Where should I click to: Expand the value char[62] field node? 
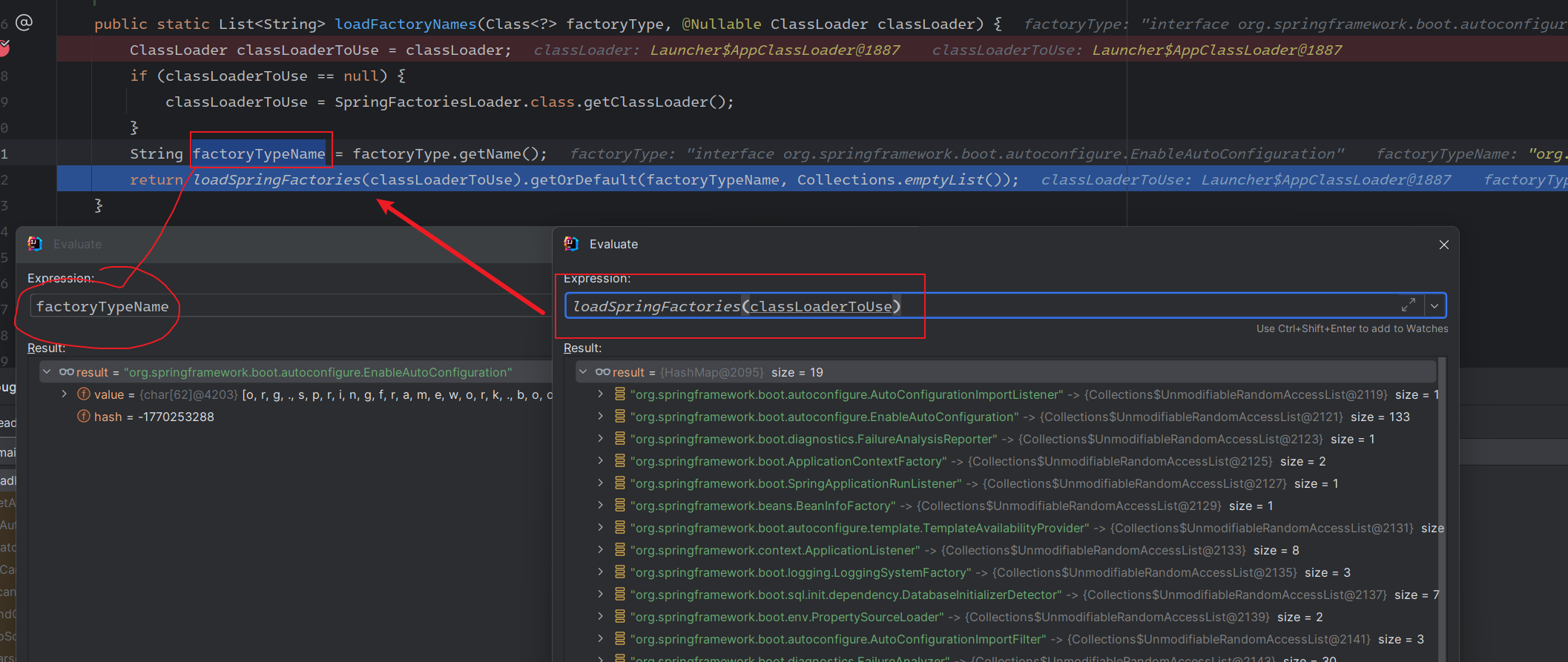65,394
